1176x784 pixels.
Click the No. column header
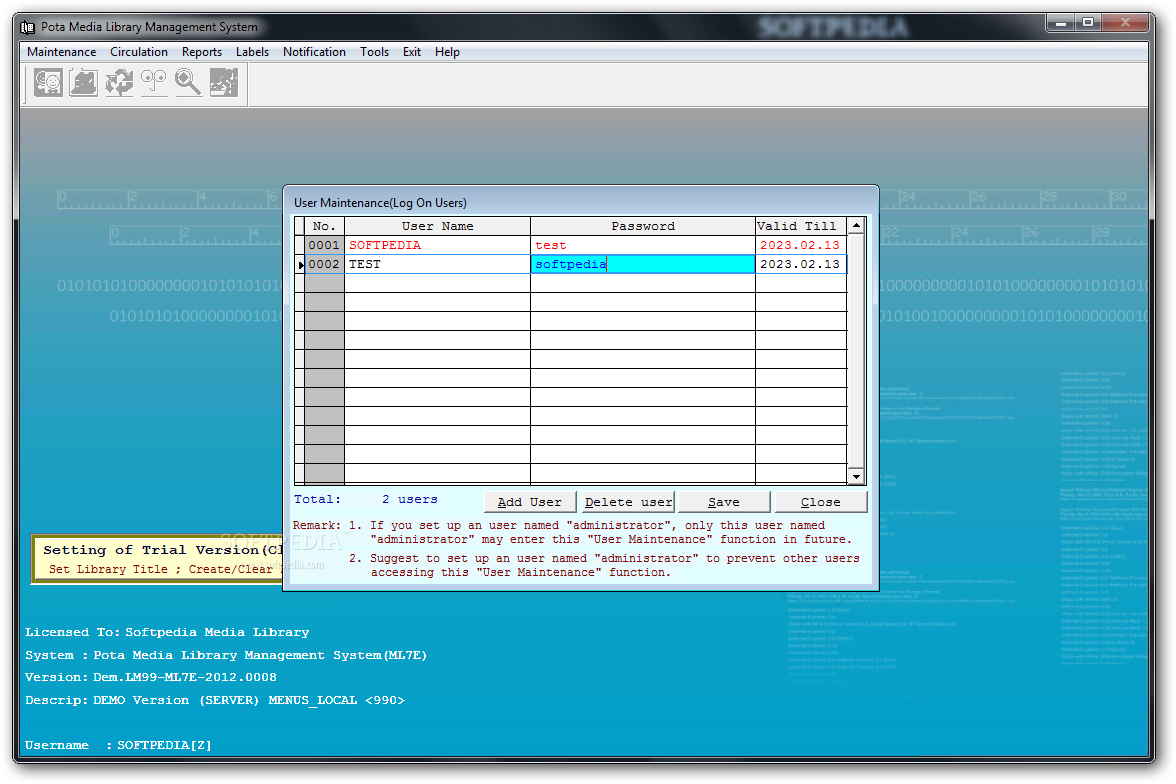pos(324,226)
